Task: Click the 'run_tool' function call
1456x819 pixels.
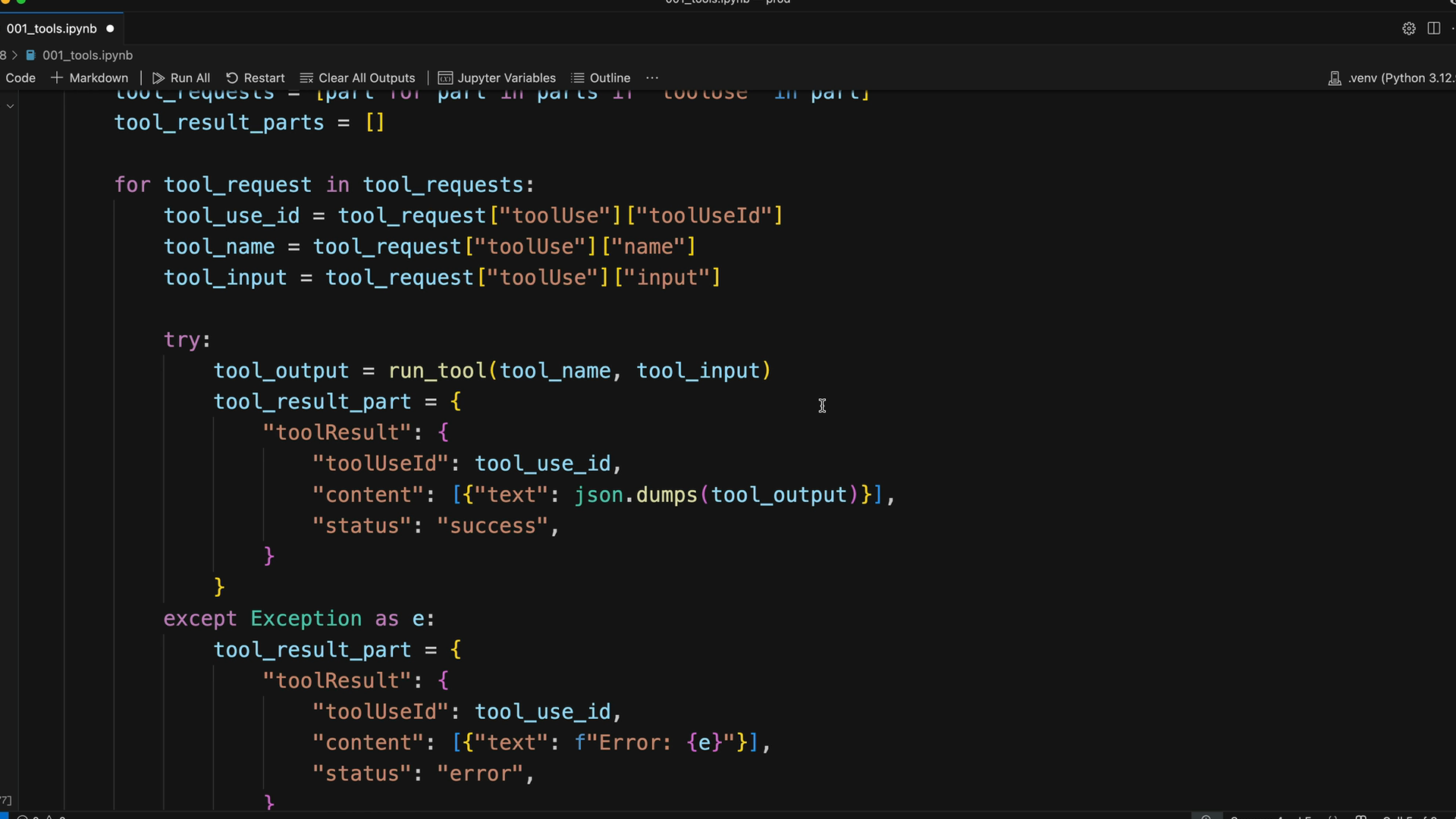Action: tap(437, 371)
